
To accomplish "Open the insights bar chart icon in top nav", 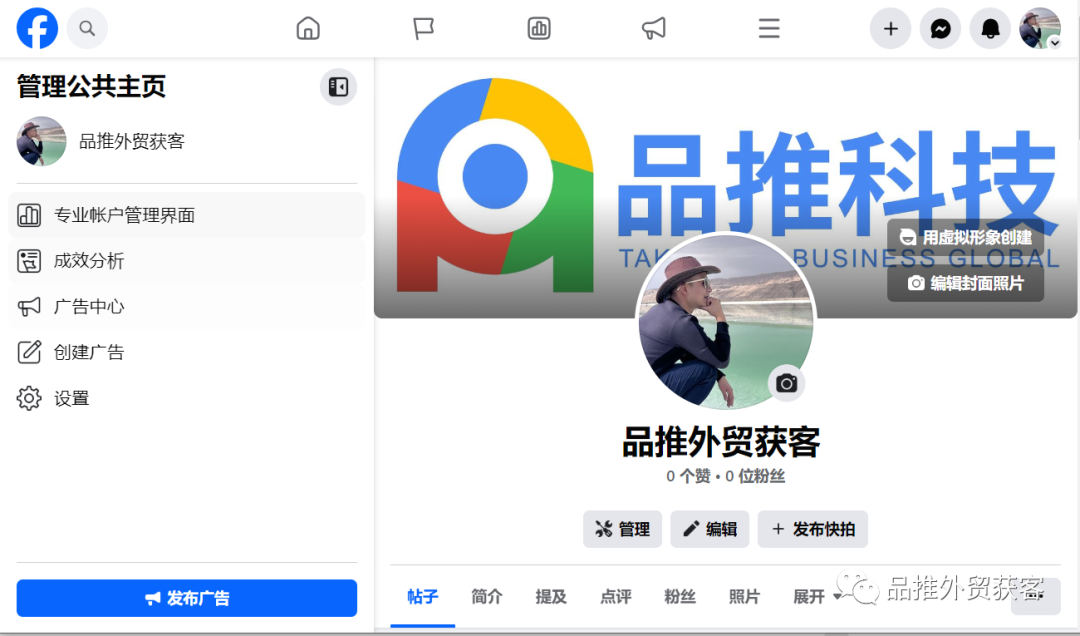I will [x=539, y=28].
